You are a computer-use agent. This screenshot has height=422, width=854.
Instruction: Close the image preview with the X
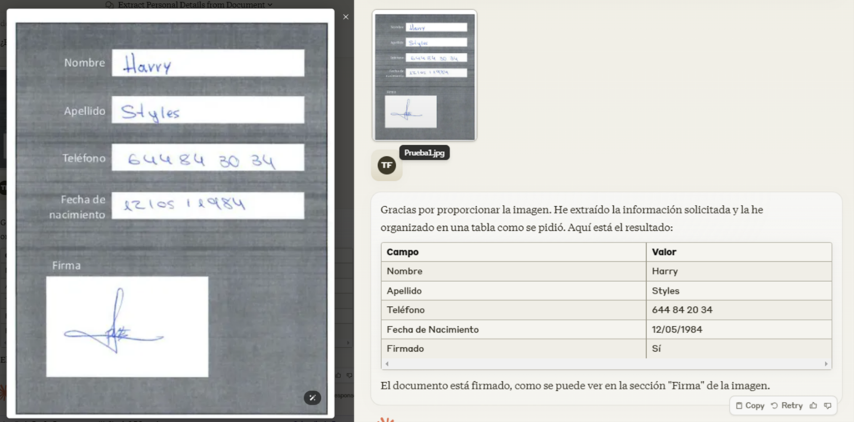click(346, 17)
